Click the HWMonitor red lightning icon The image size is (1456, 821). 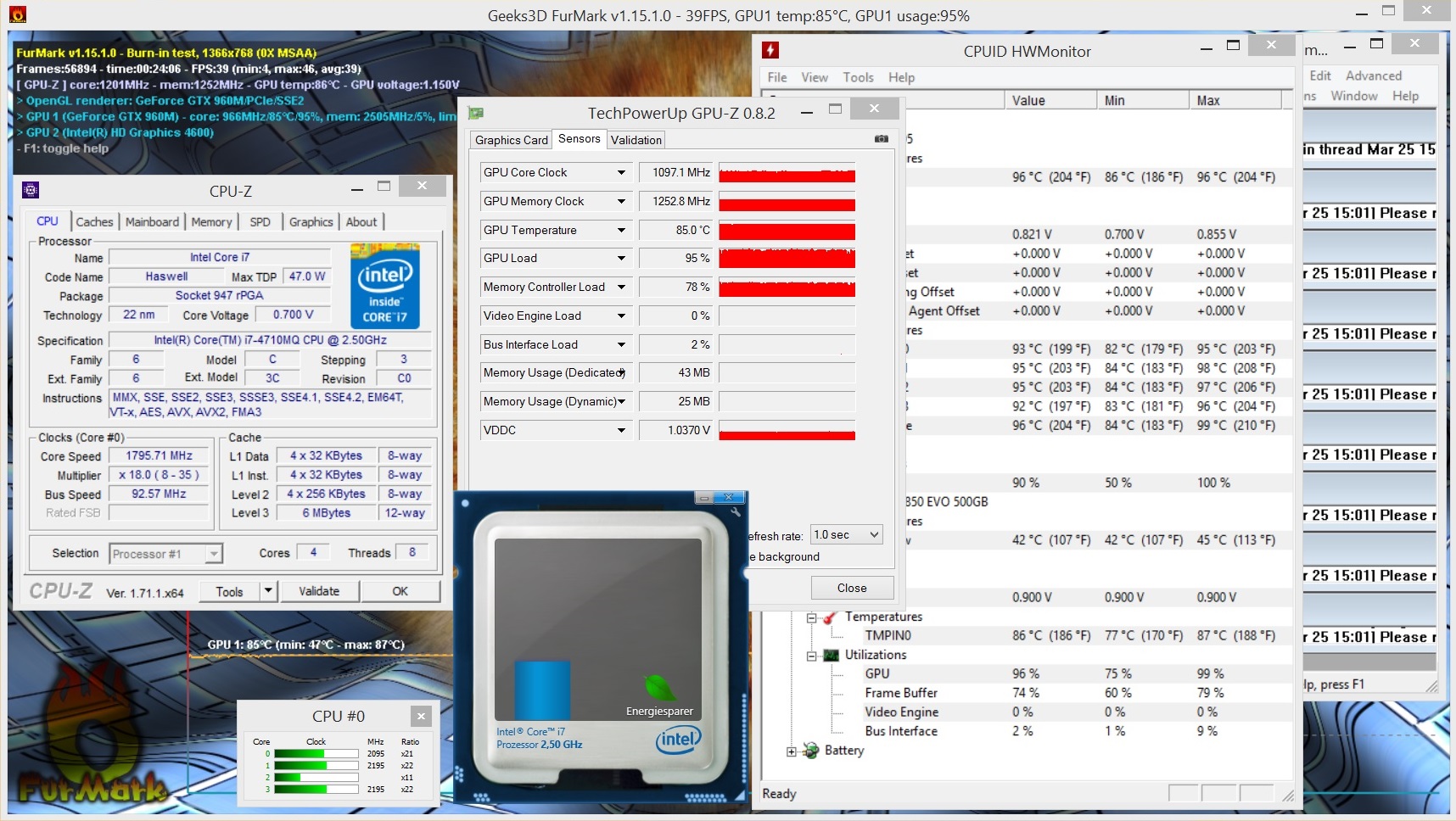coord(770,51)
